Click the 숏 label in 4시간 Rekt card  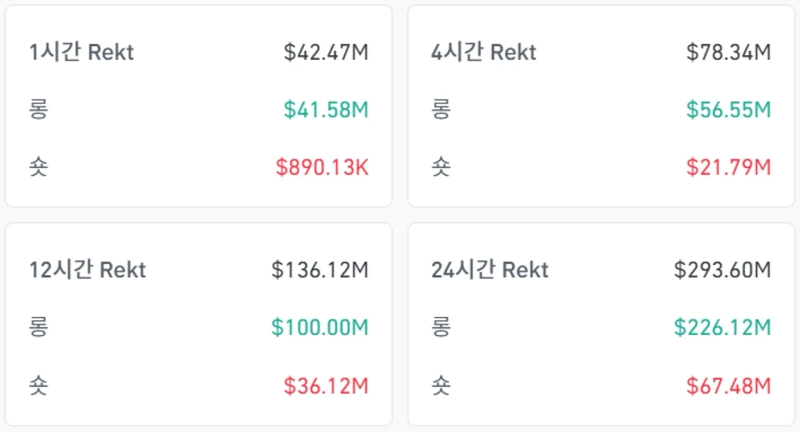tap(441, 167)
